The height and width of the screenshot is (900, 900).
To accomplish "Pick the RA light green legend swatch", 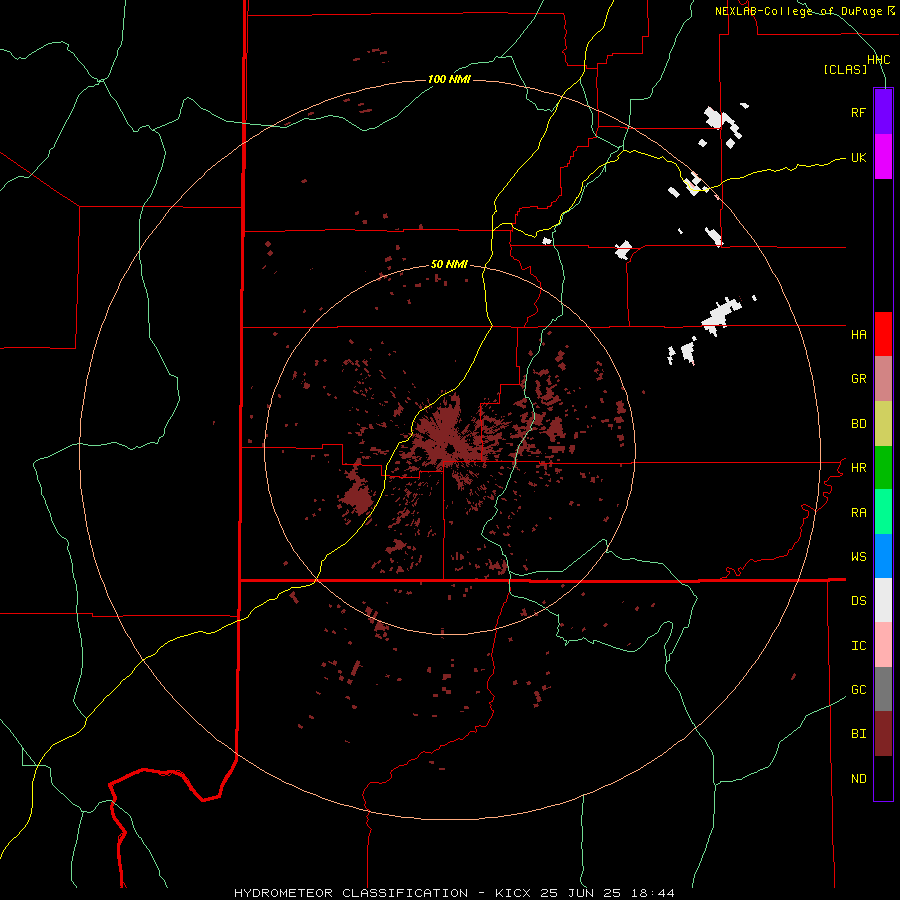I will click(883, 512).
